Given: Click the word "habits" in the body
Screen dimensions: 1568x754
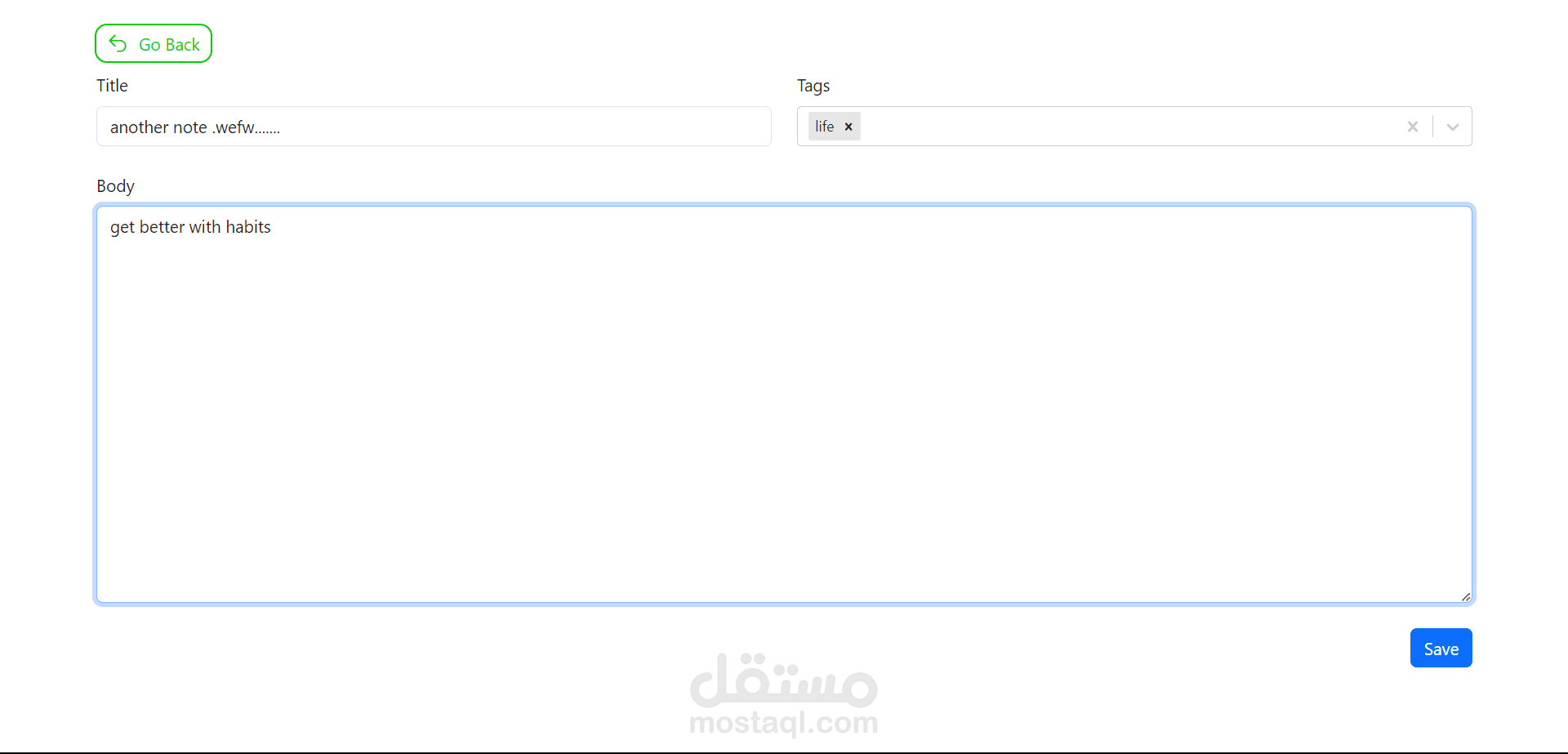Looking at the screenshot, I should tap(248, 227).
